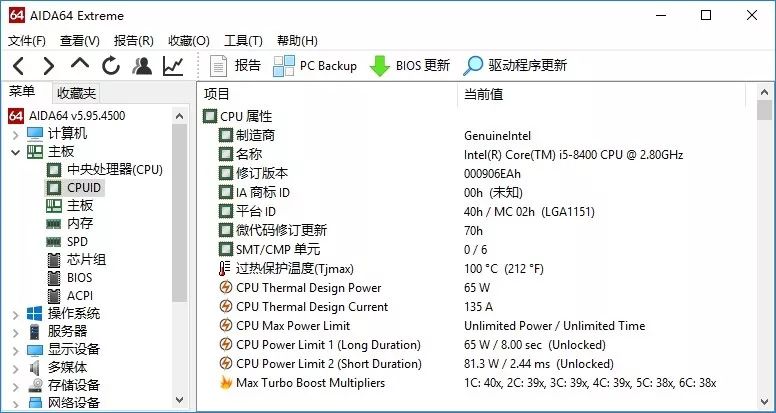Open the 帮助(H) menu
This screenshot has height=413, width=776.
coord(297,41)
